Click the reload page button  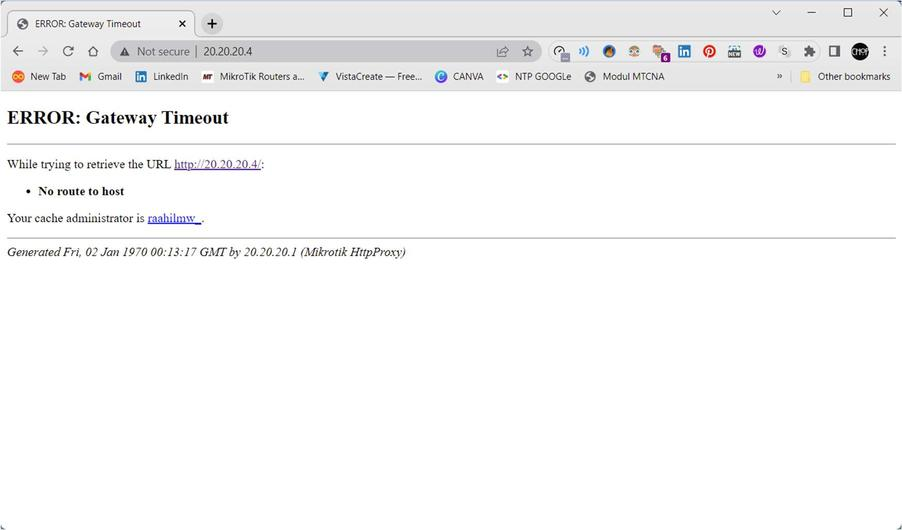tap(68, 51)
